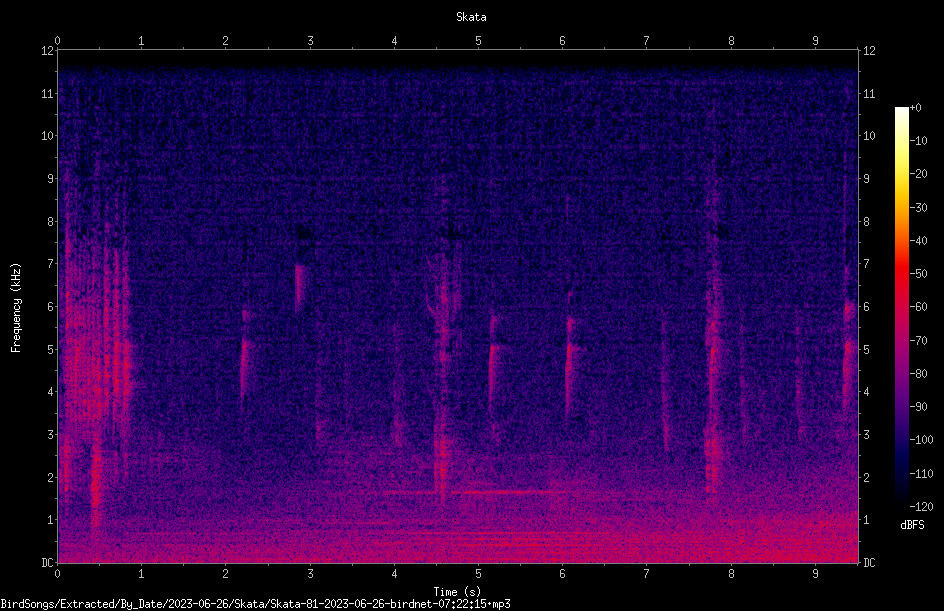This screenshot has width=944, height=611.
Task: Click the '0' tick label on the bottom time axis
Action: tap(57, 574)
